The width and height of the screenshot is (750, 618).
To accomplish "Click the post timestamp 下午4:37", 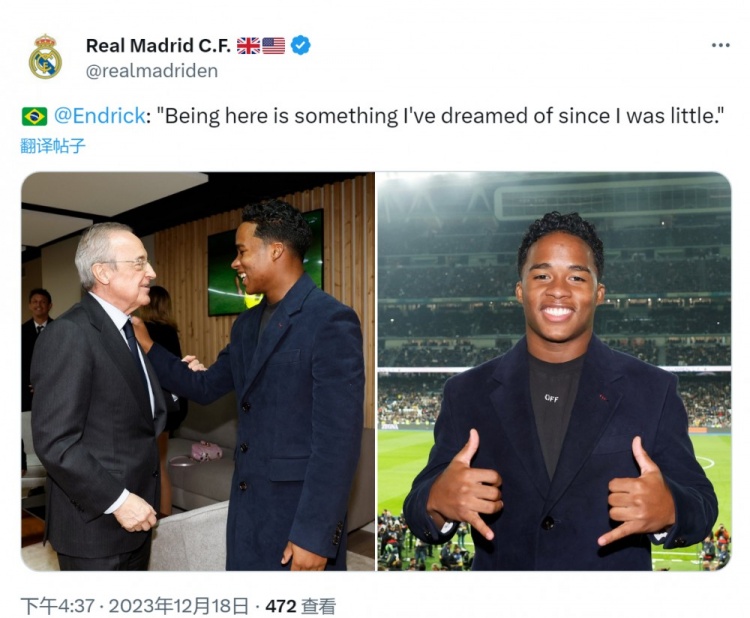I will coord(57,606).
